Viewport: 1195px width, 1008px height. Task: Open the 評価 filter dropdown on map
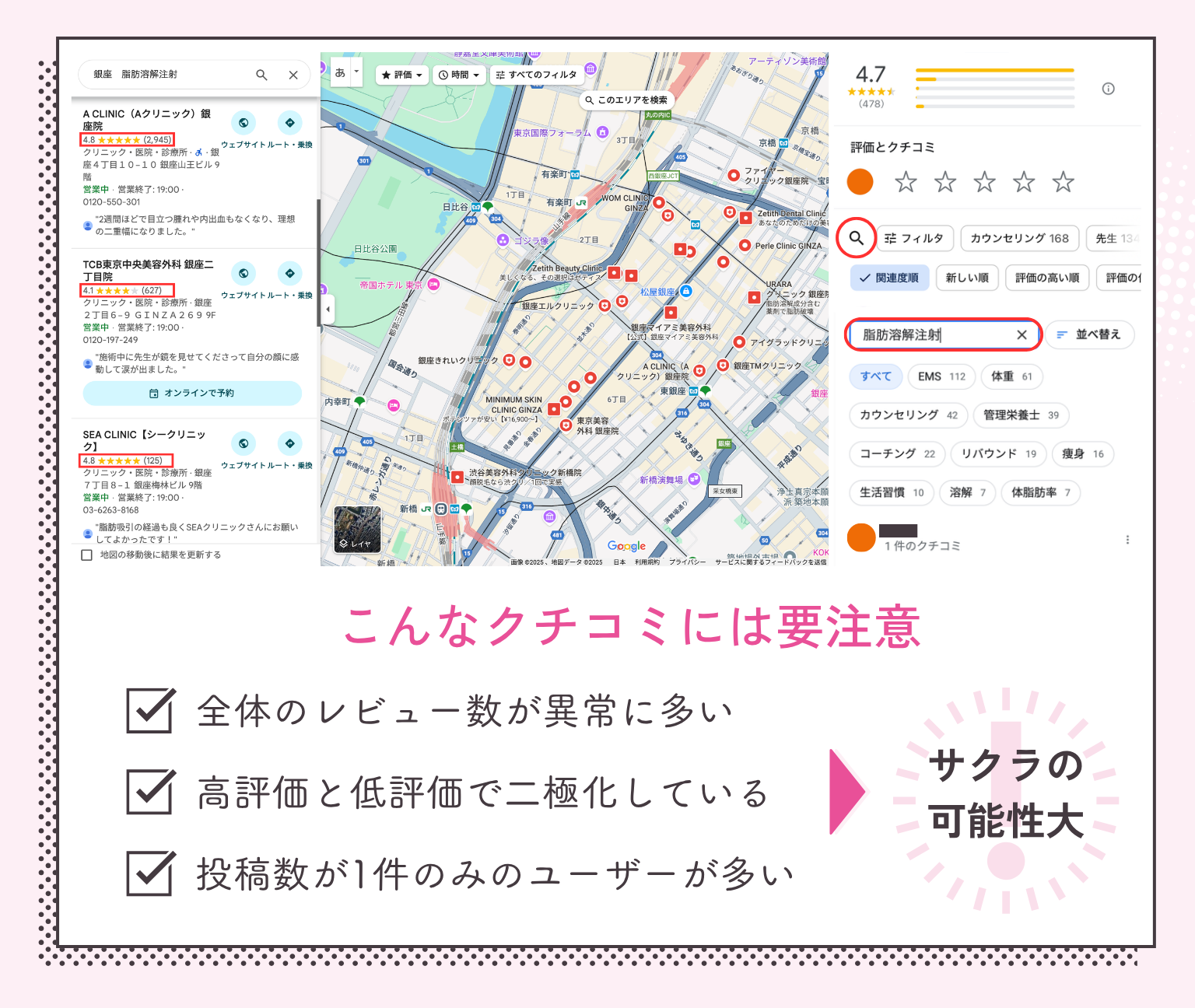tap(402, 75)
